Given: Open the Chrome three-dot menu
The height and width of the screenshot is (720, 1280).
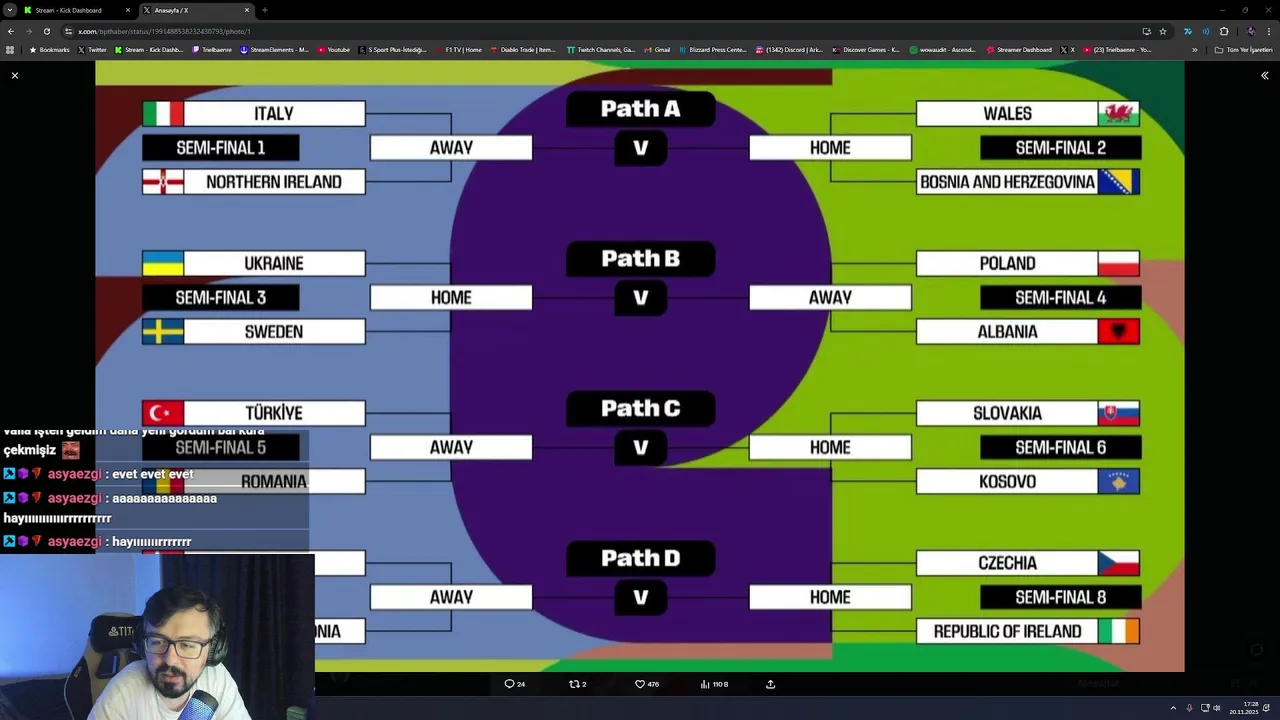Looking at the screenshot, I should click(x=1268, y=31).
